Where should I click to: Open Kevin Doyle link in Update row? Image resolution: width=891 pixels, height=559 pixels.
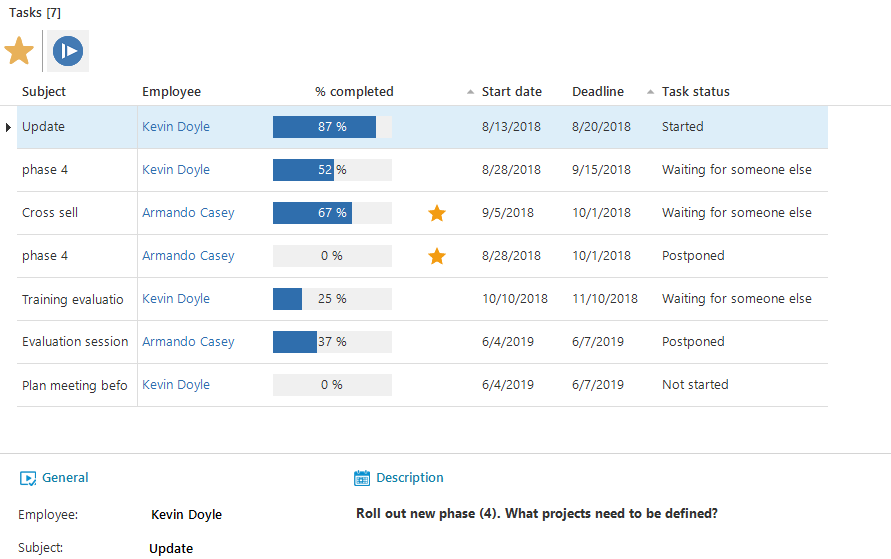176,127
